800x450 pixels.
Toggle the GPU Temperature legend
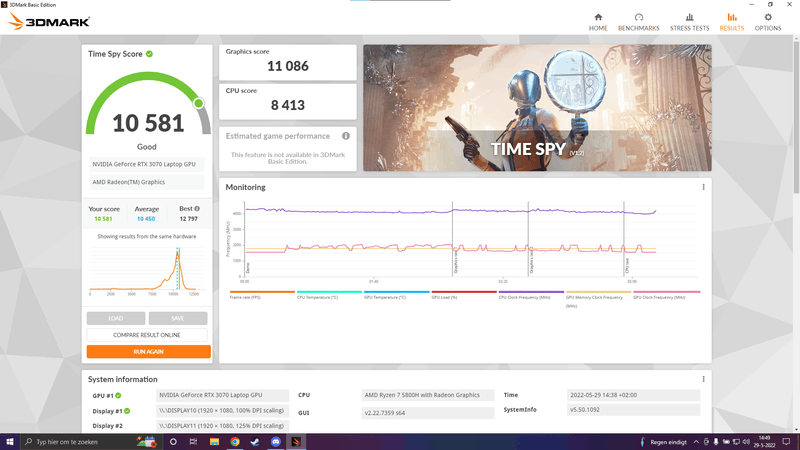[x=396, y=294]
